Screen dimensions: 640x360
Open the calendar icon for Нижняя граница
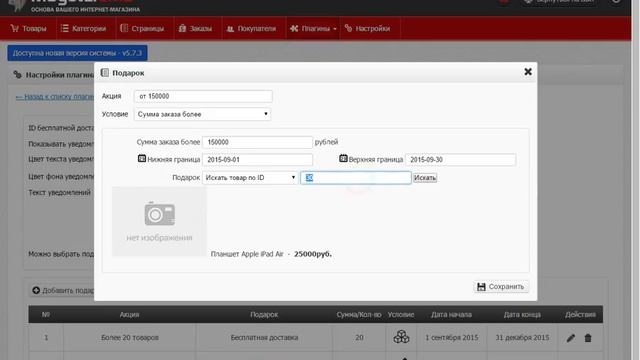[x=142, y=158]
